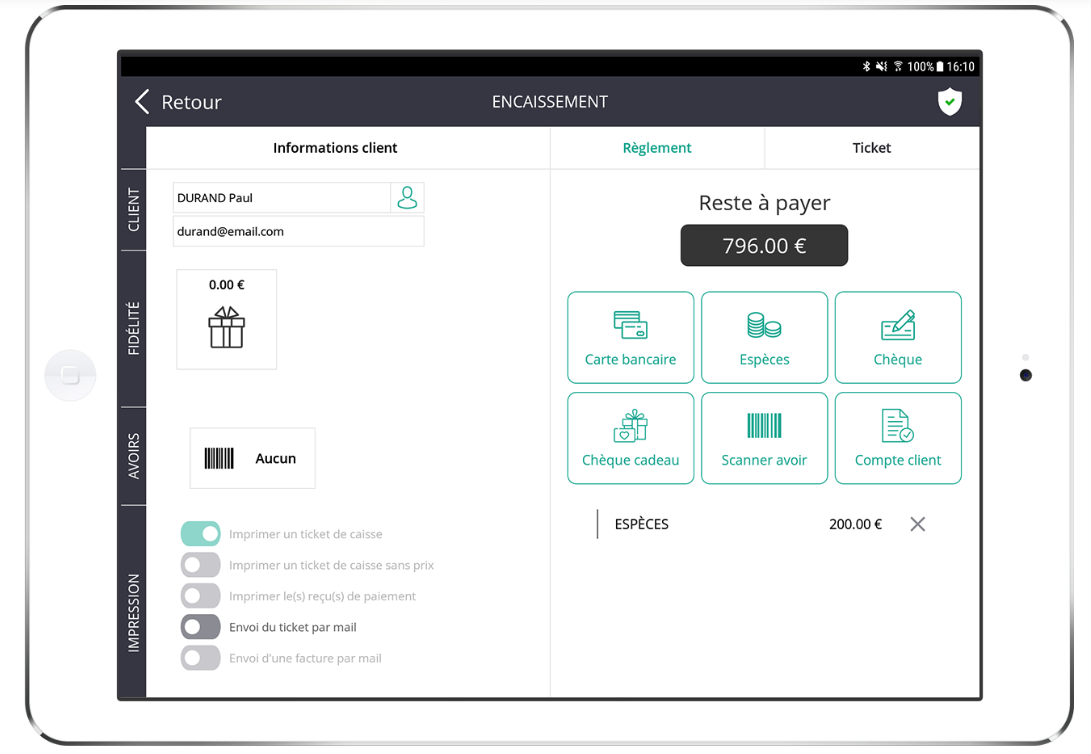Viewport: 1091px width, 754px height.
Task: Switch to the Règlement tab
Action: [657, 147]
